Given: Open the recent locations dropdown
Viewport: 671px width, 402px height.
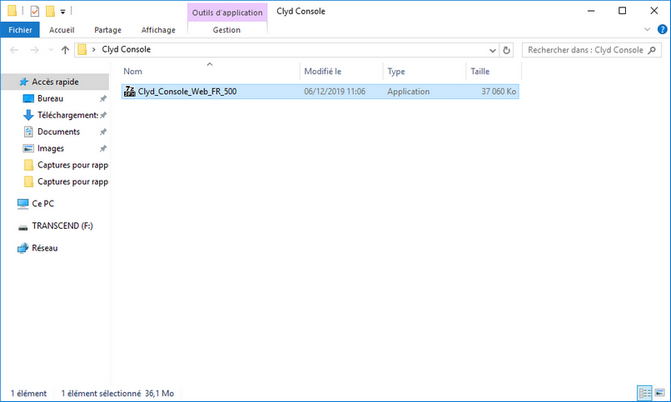Looking at the screenshot, I should (51, 50).
